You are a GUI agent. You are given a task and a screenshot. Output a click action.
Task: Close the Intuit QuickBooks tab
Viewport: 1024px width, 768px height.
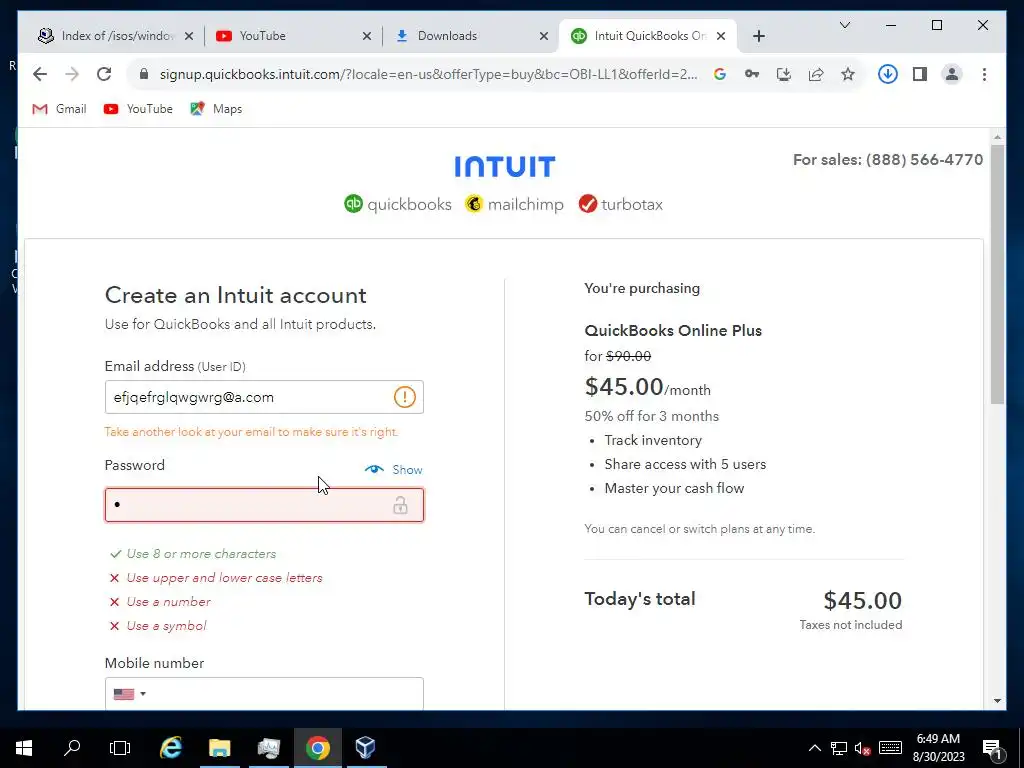coord(721,37)
